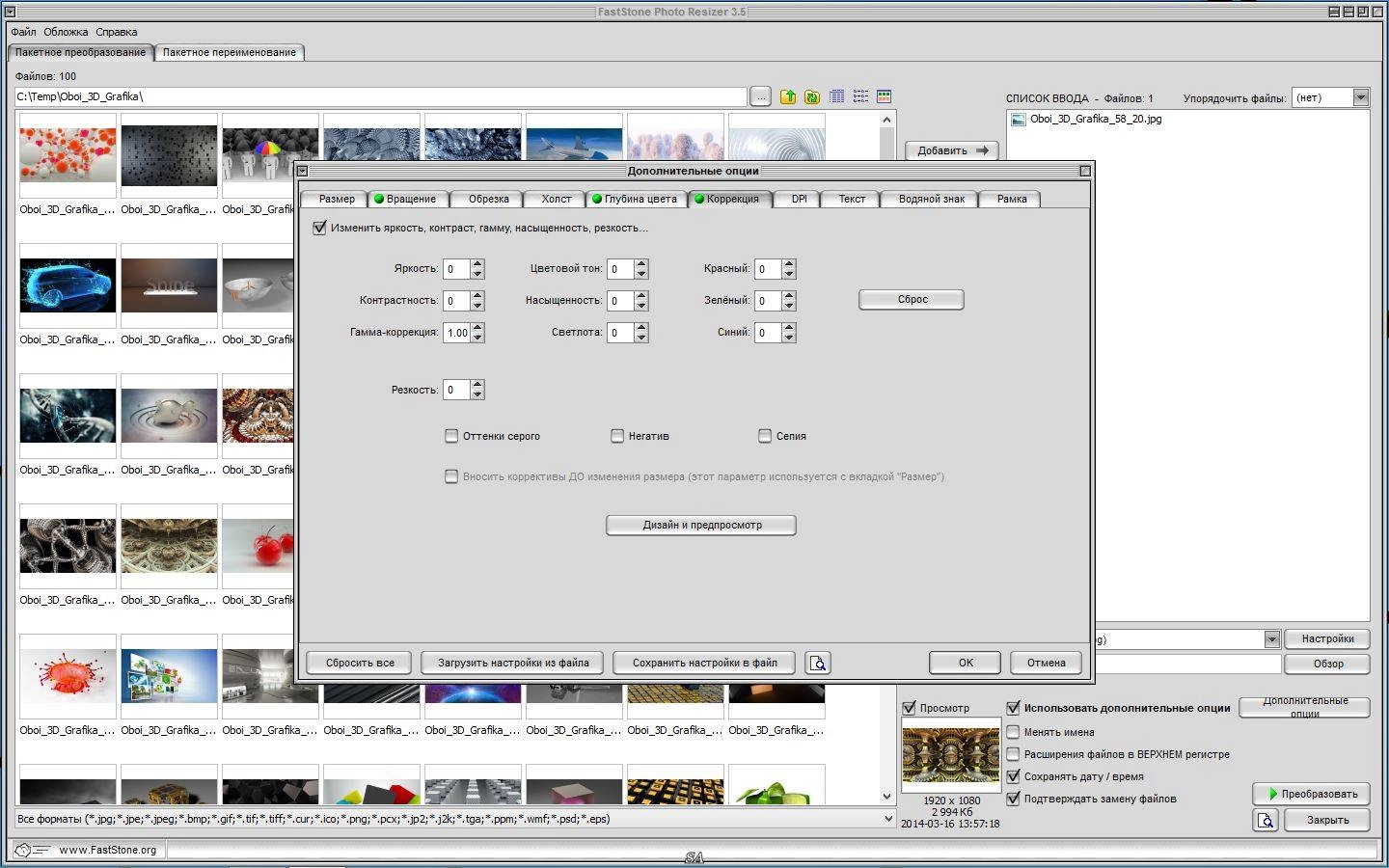Select the red cherries thumbnail
The image size is (1389, 868).
(259, 546)
